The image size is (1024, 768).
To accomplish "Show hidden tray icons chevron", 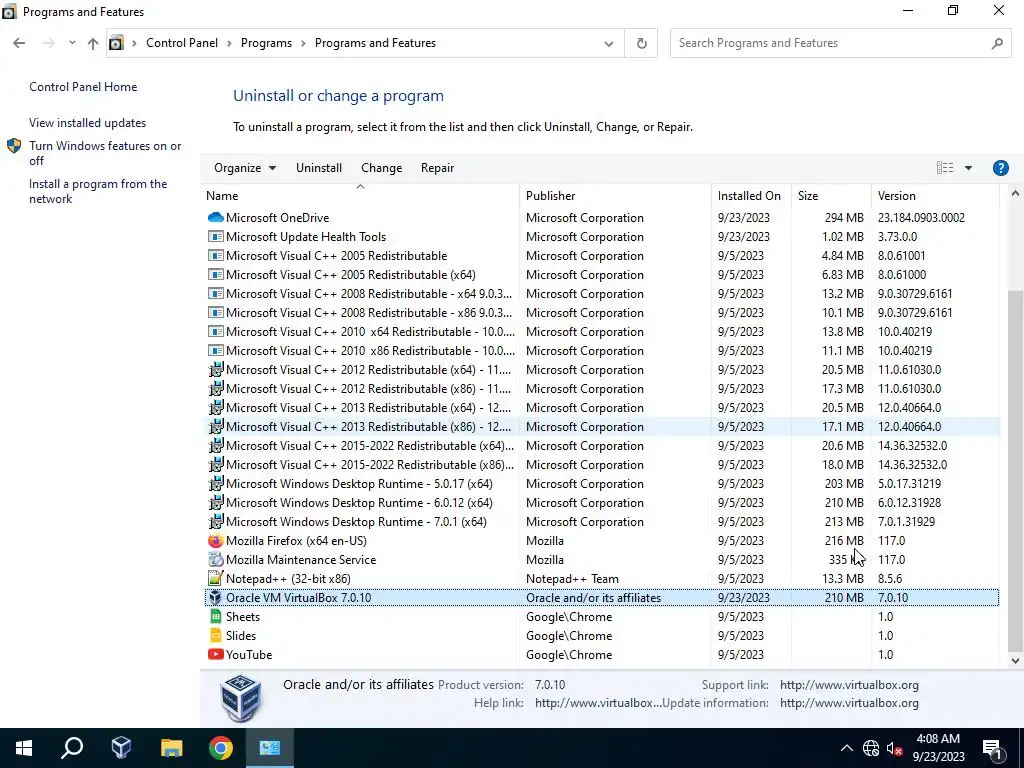I will click(x=846, y=748).
